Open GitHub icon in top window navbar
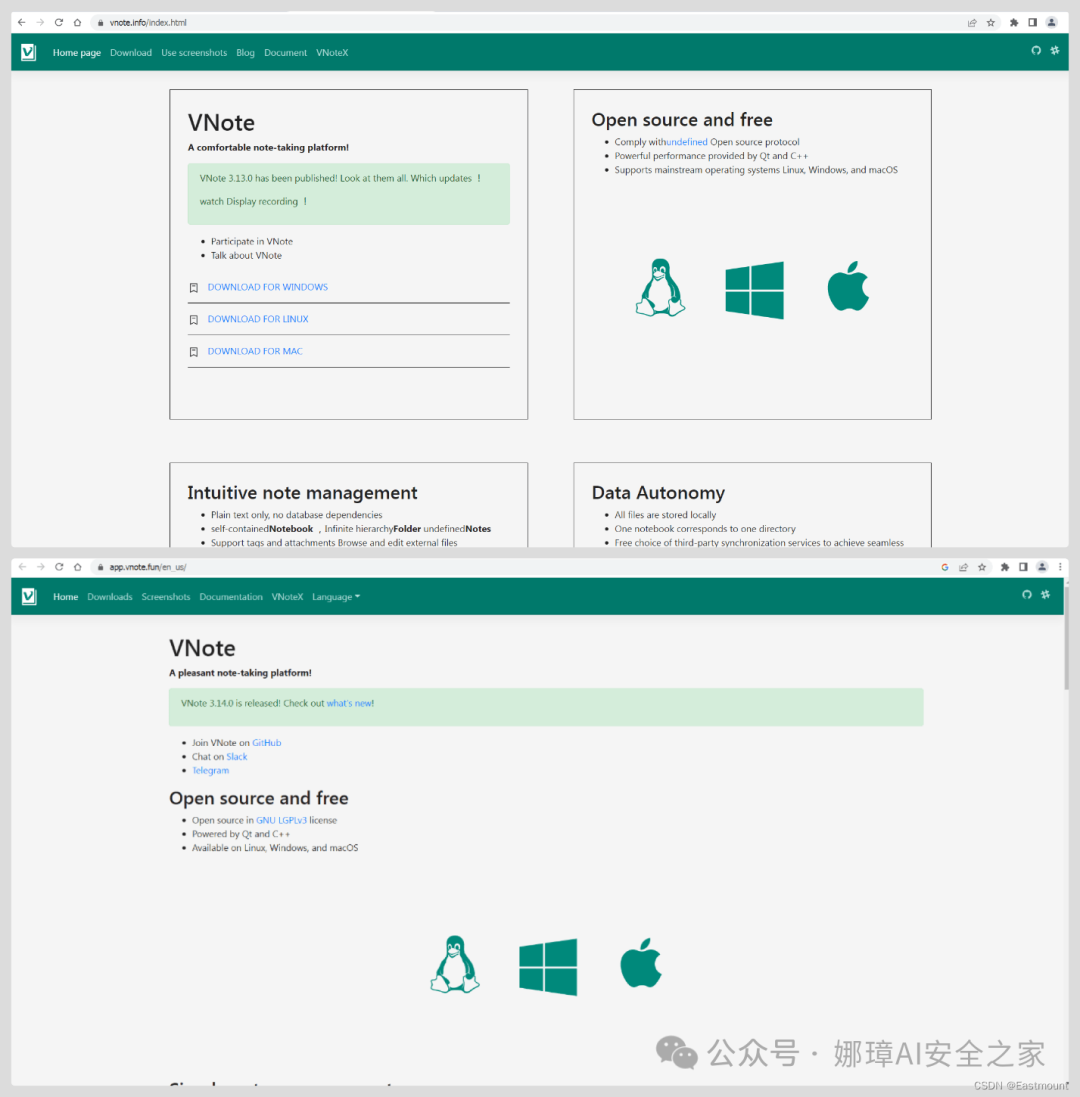This screenshot has width=1080, height=1097. pos(1036,50)
